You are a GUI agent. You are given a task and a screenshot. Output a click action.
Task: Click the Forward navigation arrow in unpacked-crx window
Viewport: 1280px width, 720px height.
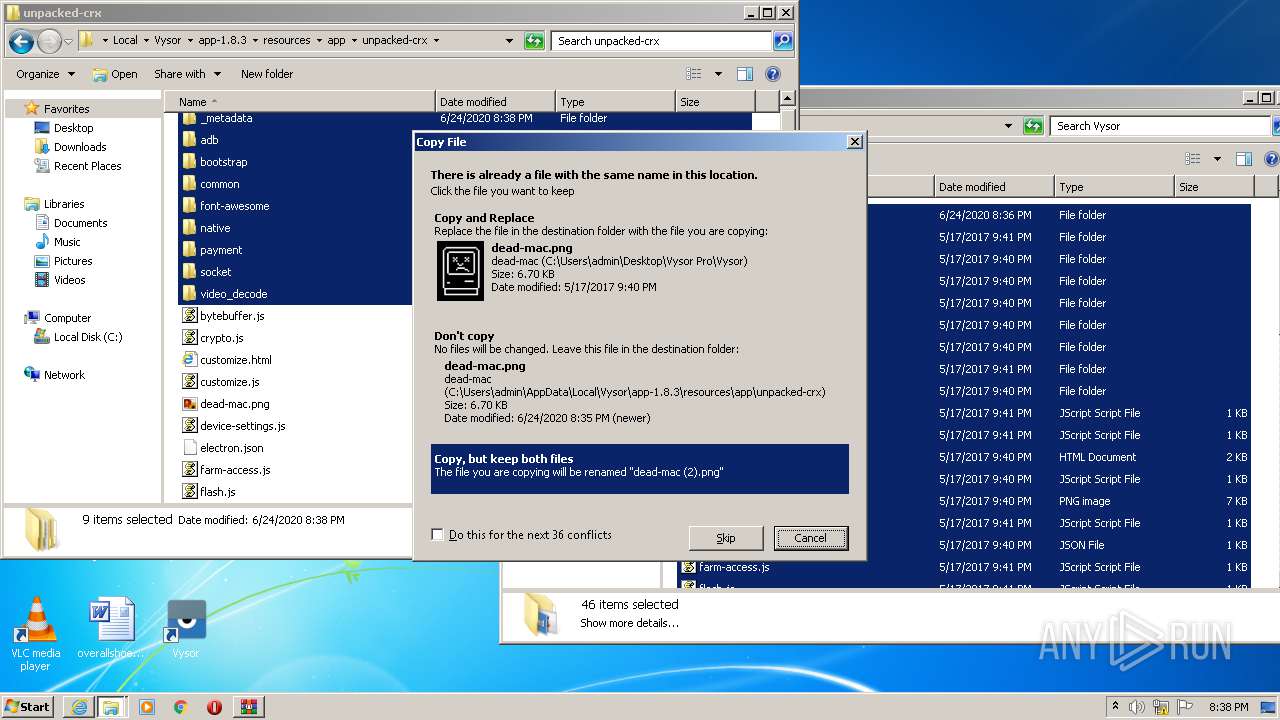(x=48, y=41)
